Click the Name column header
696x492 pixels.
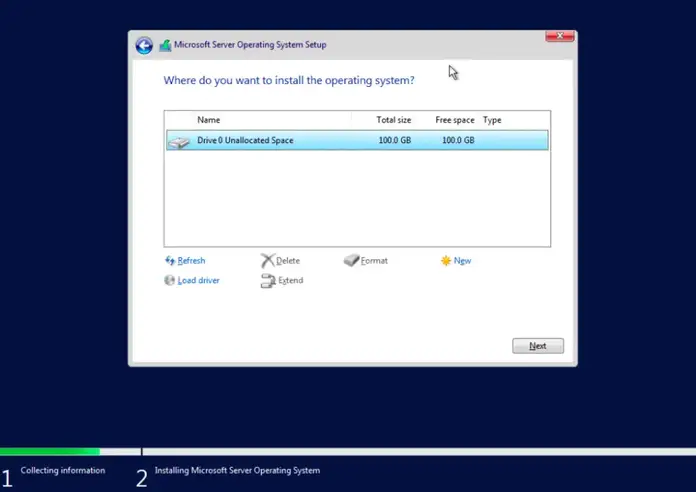coord(209,120)
